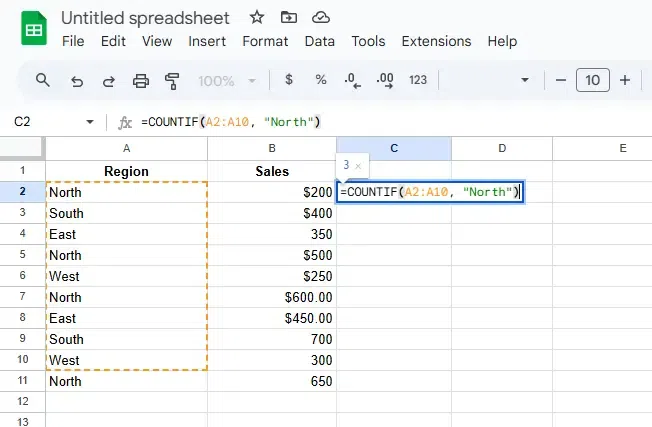Open the Insert menu

pos(207,41)
